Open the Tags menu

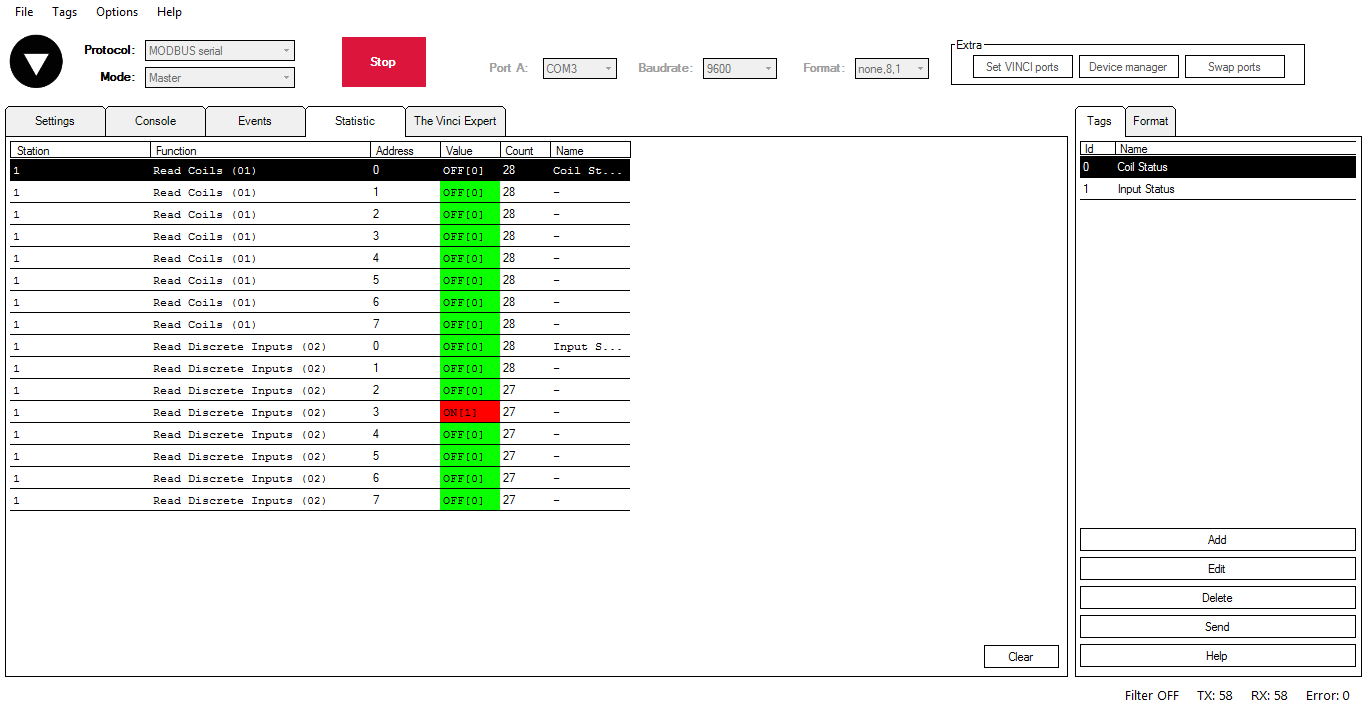(x=64, y=12)
